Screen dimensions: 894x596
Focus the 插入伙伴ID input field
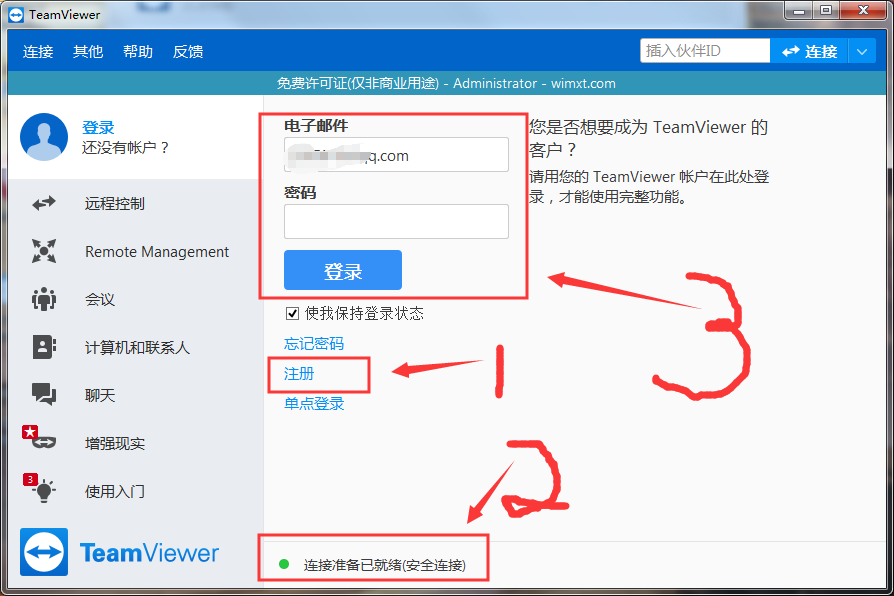[x=705, y=51]
